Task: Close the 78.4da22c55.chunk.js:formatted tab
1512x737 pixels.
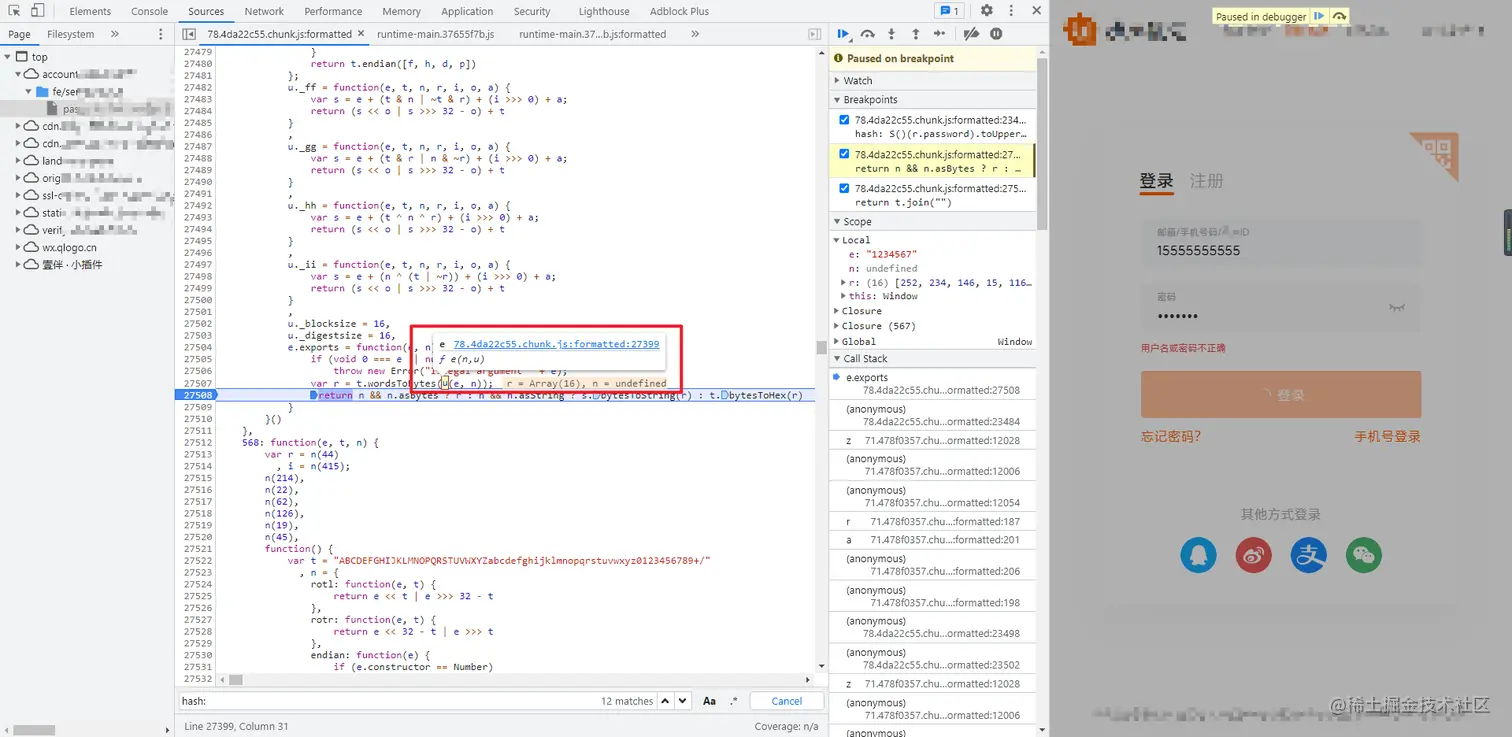Action: [360, 34]
